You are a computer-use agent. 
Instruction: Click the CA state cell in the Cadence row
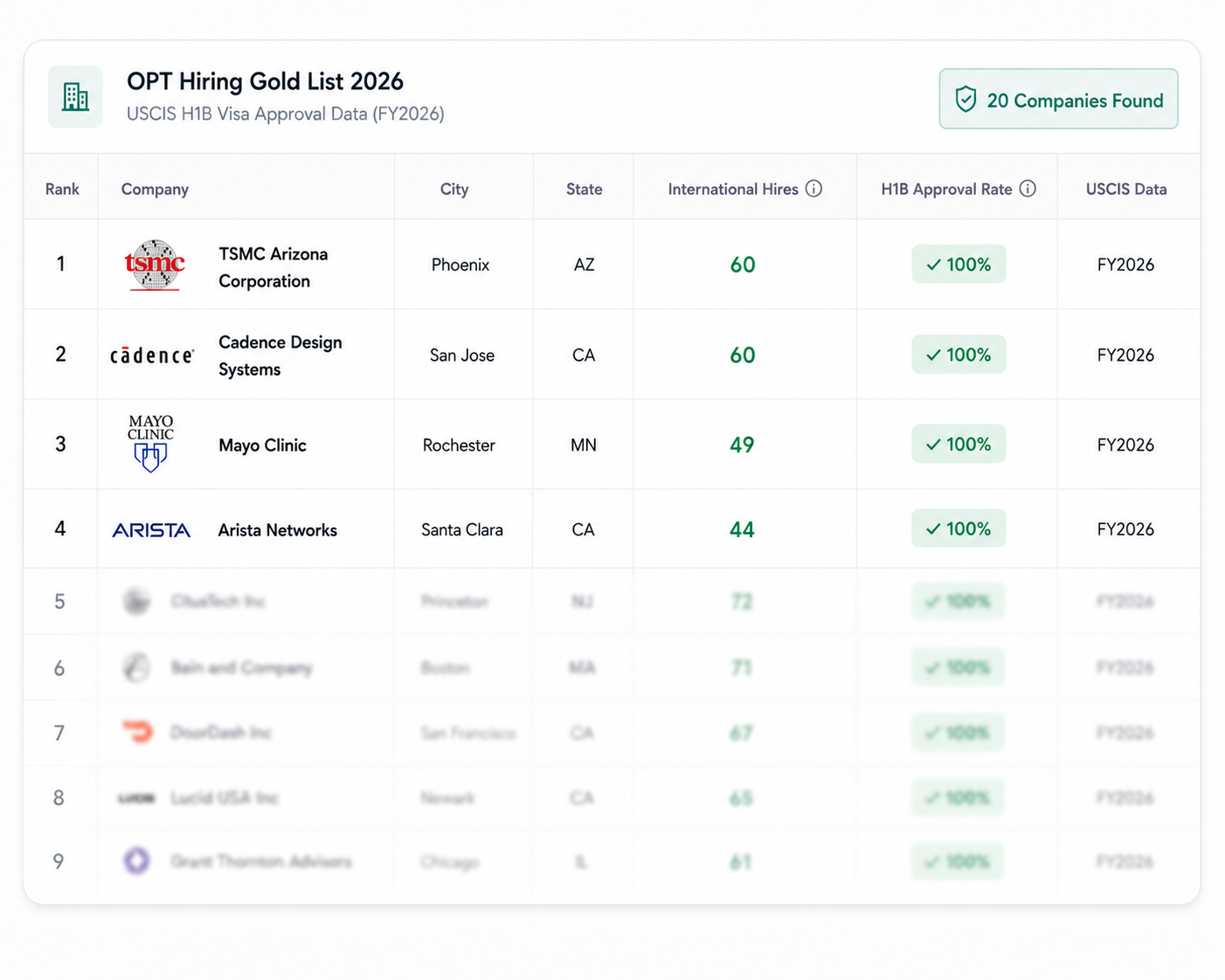click(x=584, y=355)
